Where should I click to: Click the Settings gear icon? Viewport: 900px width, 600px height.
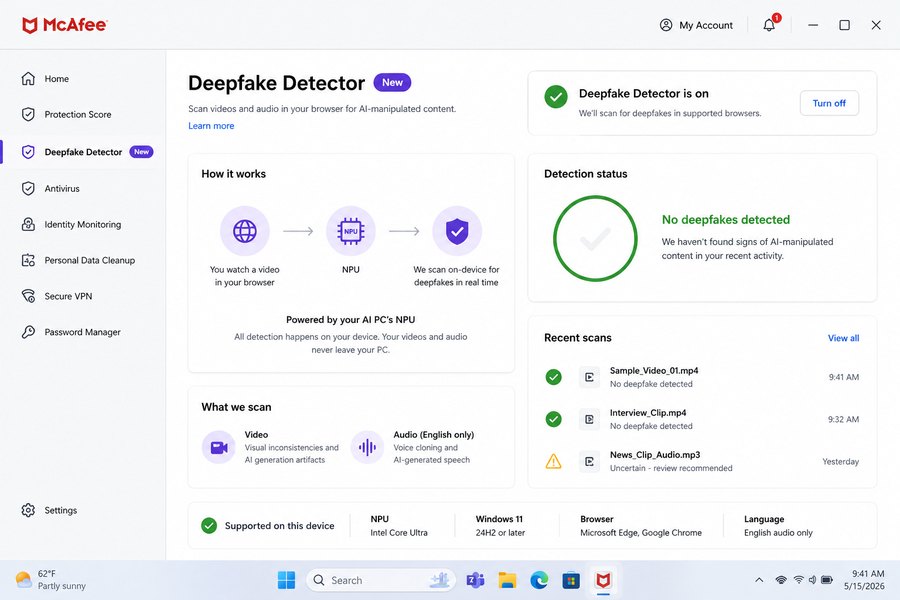pos(28,510)
